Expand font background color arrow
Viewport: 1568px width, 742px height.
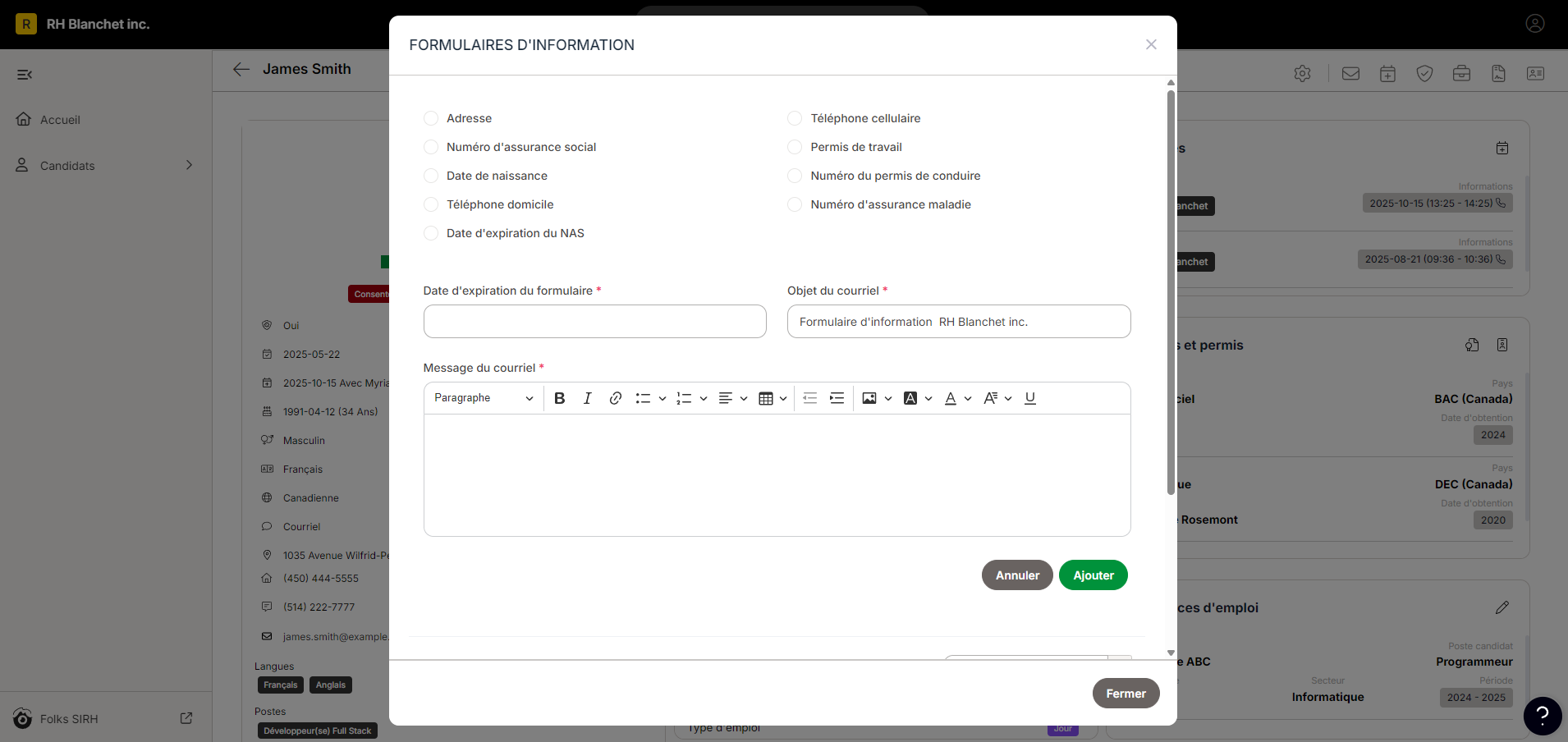[928, 398]
